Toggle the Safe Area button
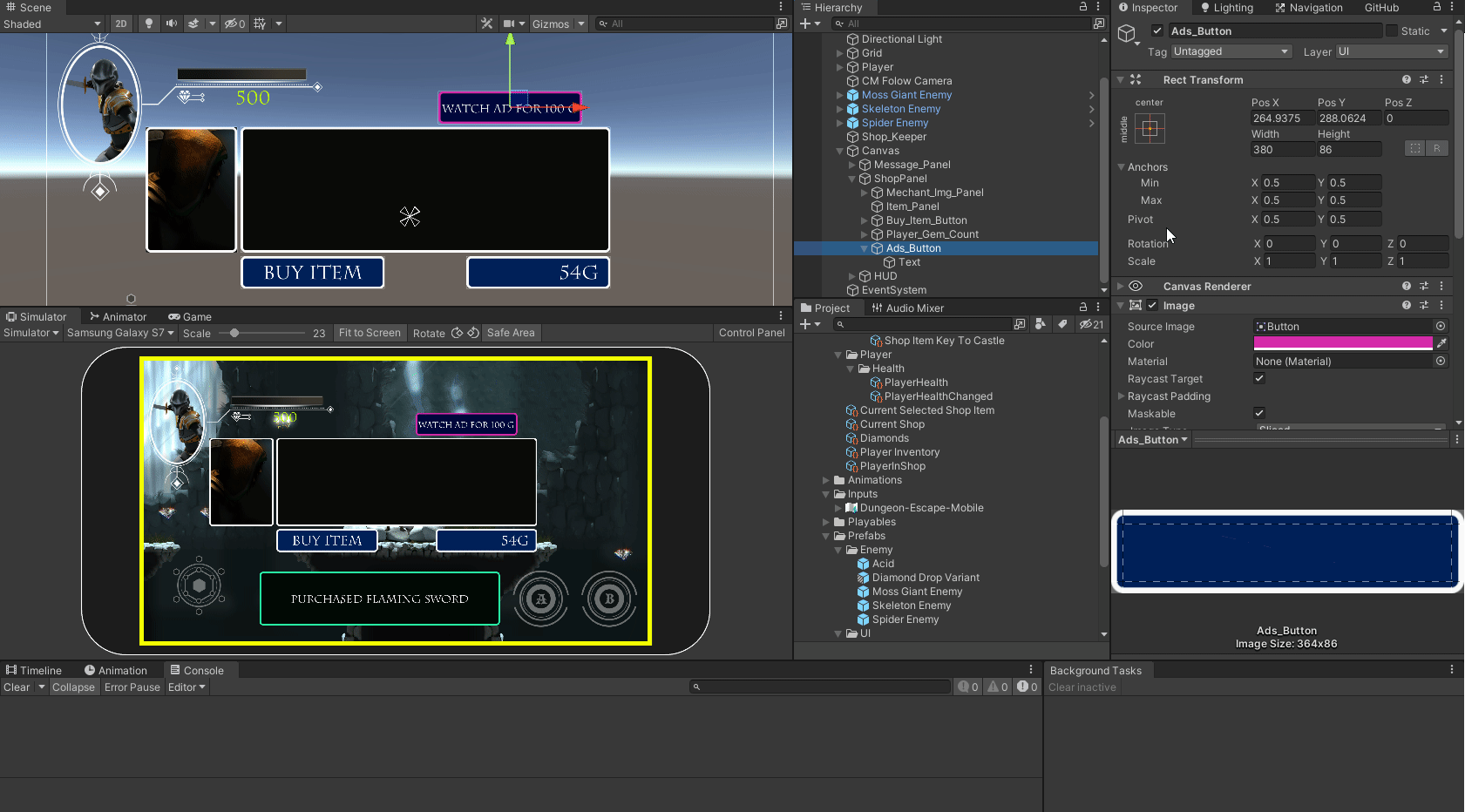Screen dimensions: 1465x812 511,333
